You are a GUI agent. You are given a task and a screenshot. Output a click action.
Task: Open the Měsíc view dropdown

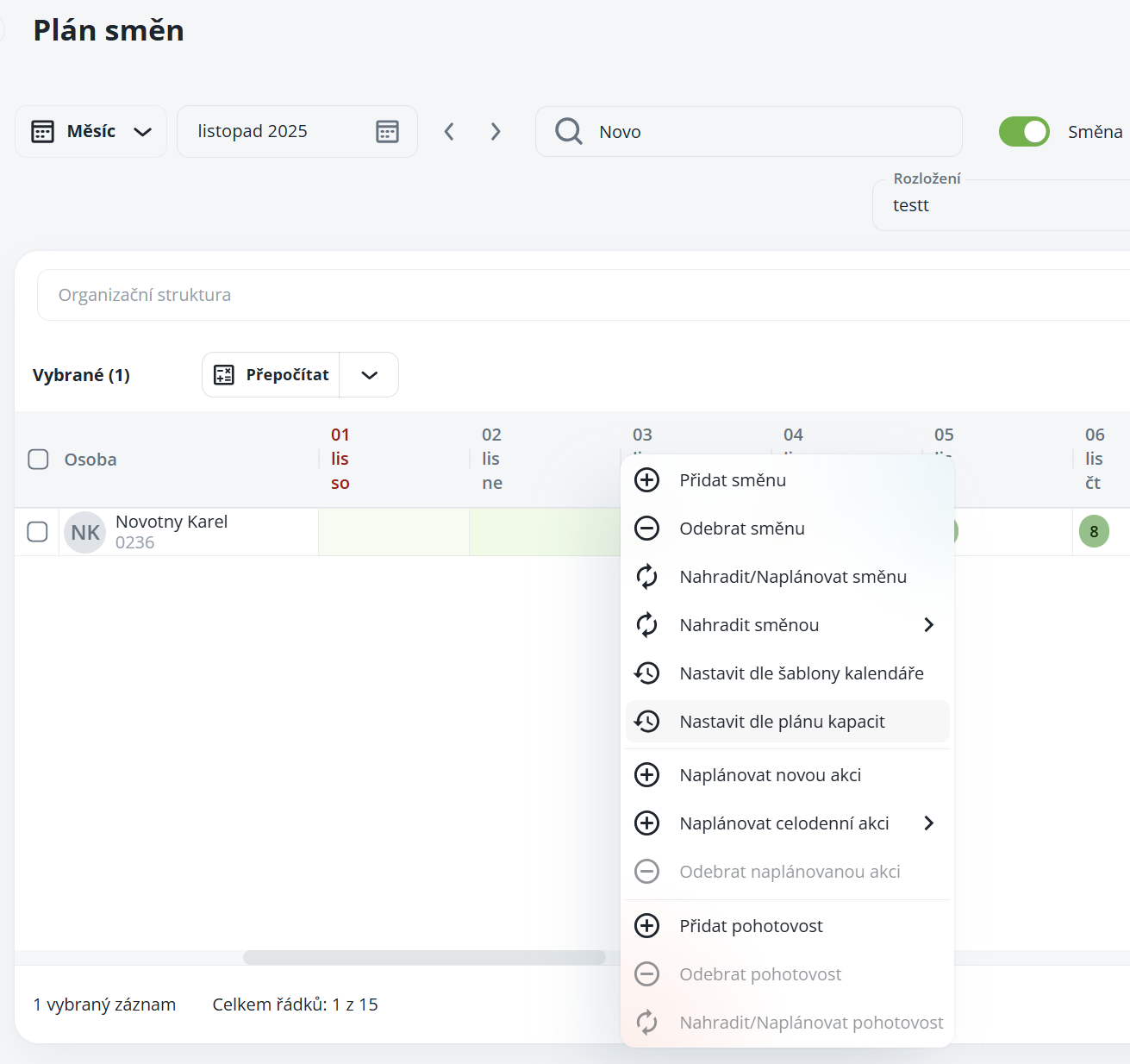91,131
